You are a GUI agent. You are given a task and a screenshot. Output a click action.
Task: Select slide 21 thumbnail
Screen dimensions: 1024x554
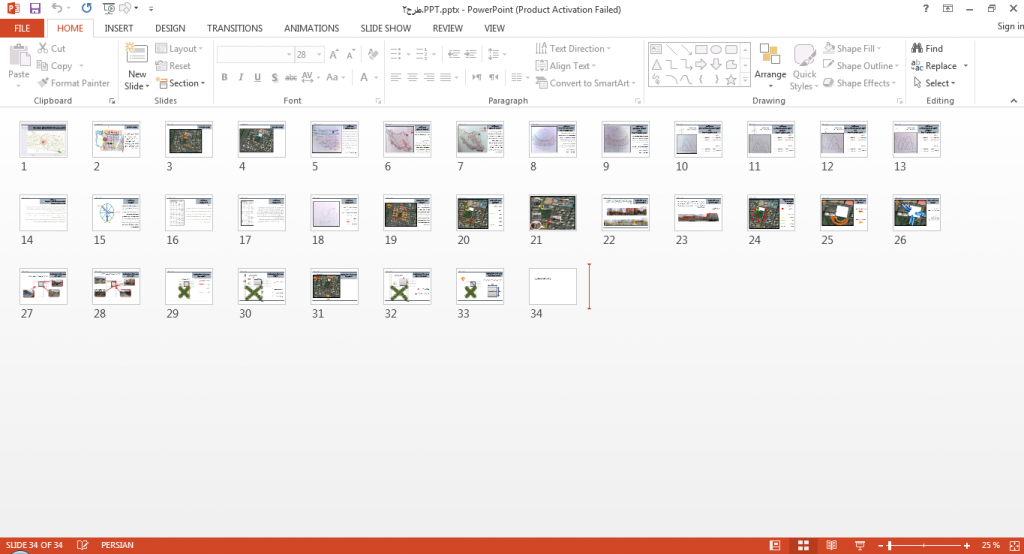pyautogui.click(x=552, y=212)
